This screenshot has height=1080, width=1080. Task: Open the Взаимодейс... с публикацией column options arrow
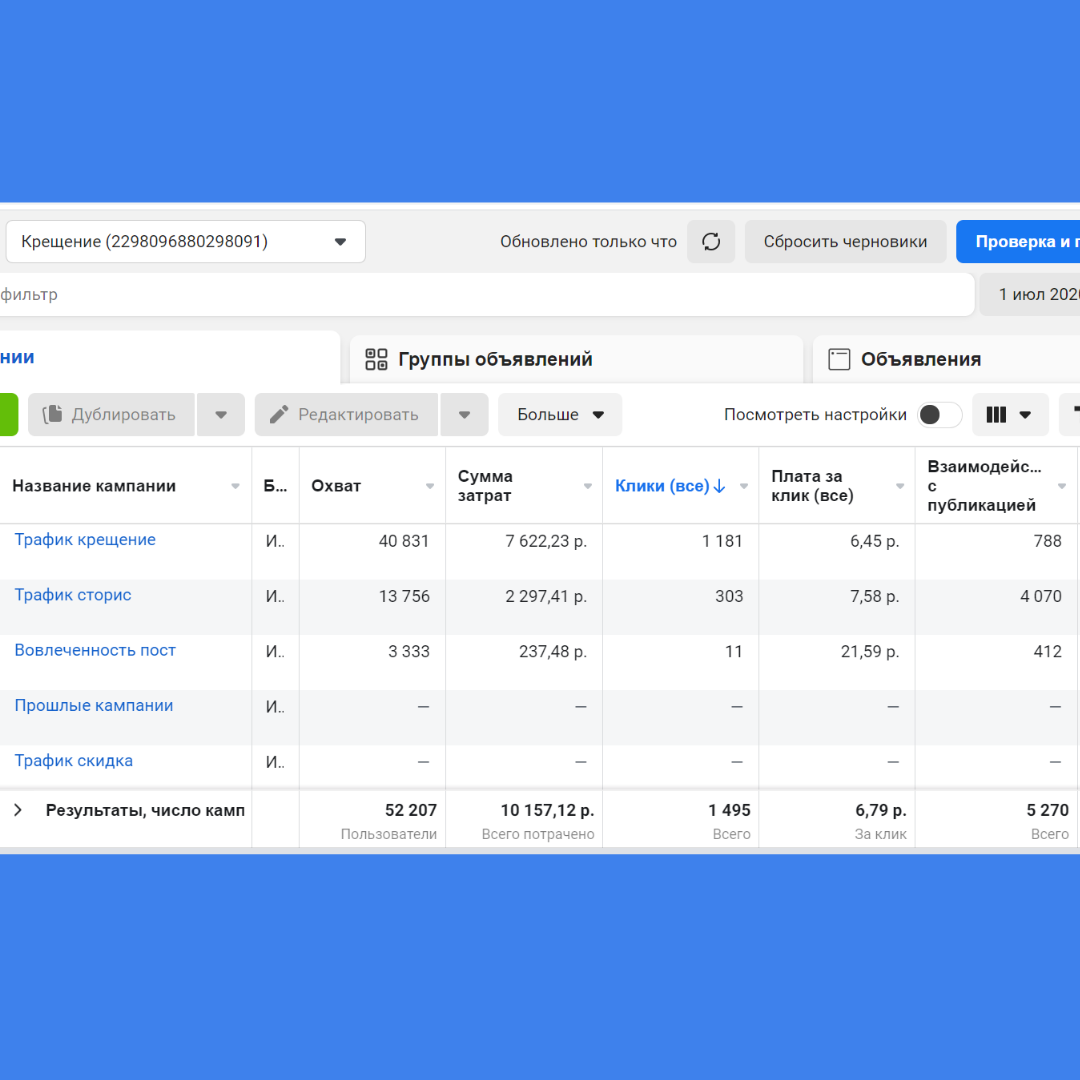pos(1061,486)
